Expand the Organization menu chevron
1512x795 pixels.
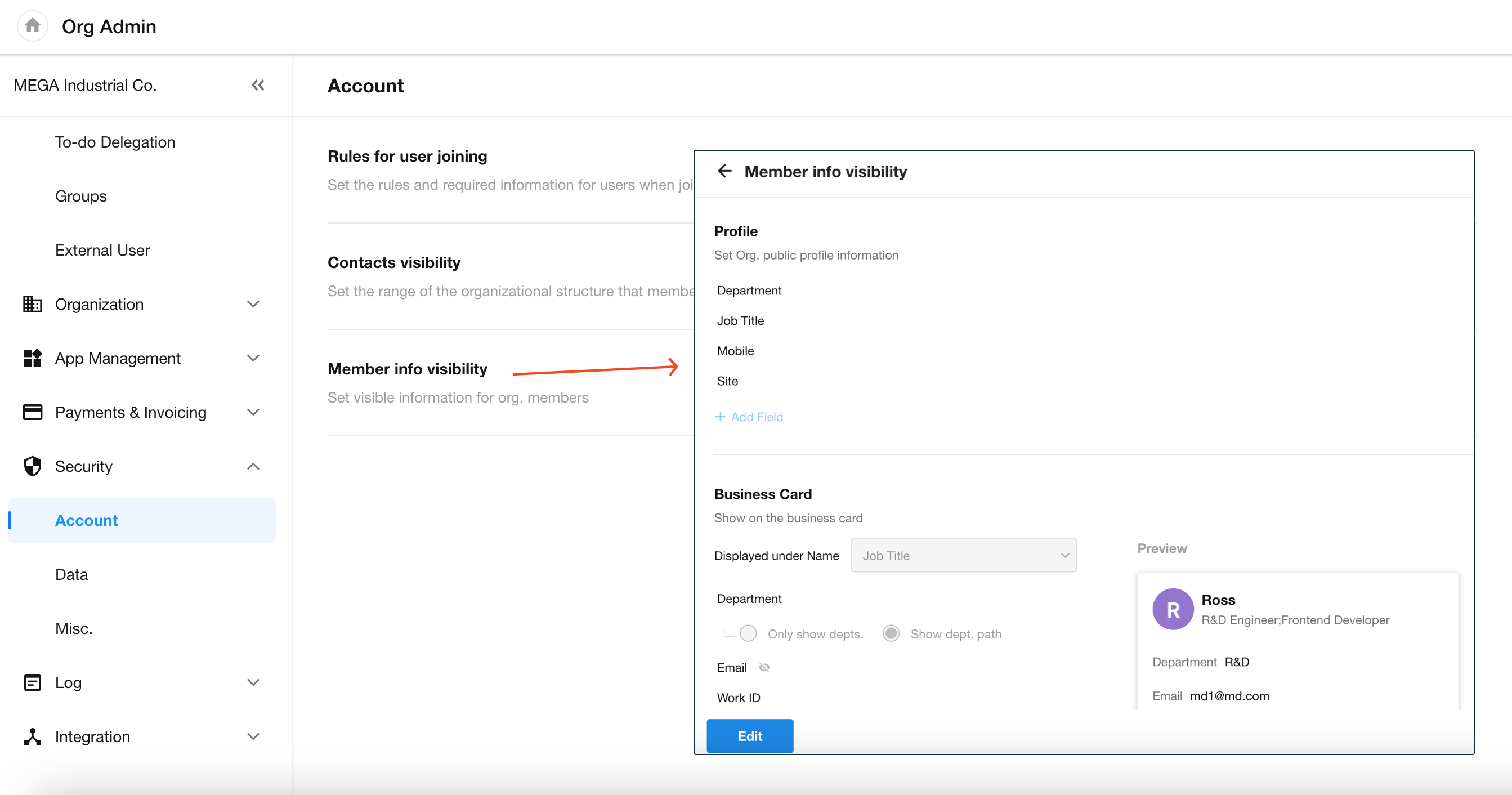(253, 304)
